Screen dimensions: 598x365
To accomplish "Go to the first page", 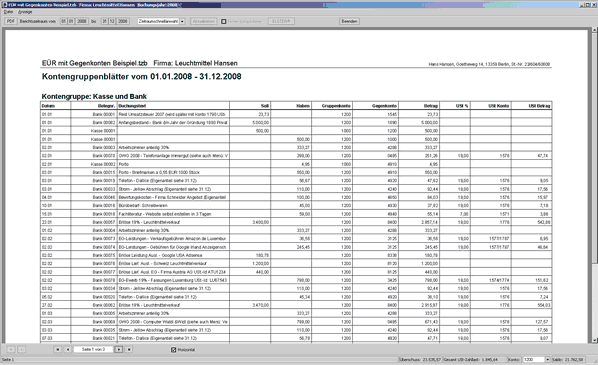I will pyautogui.click(x=58, y=349).
